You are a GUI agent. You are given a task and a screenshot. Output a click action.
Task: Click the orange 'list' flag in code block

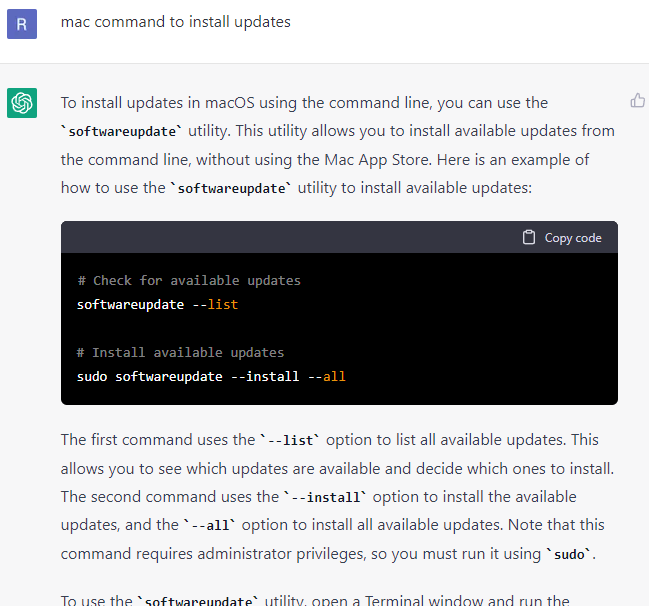(223, 305)
